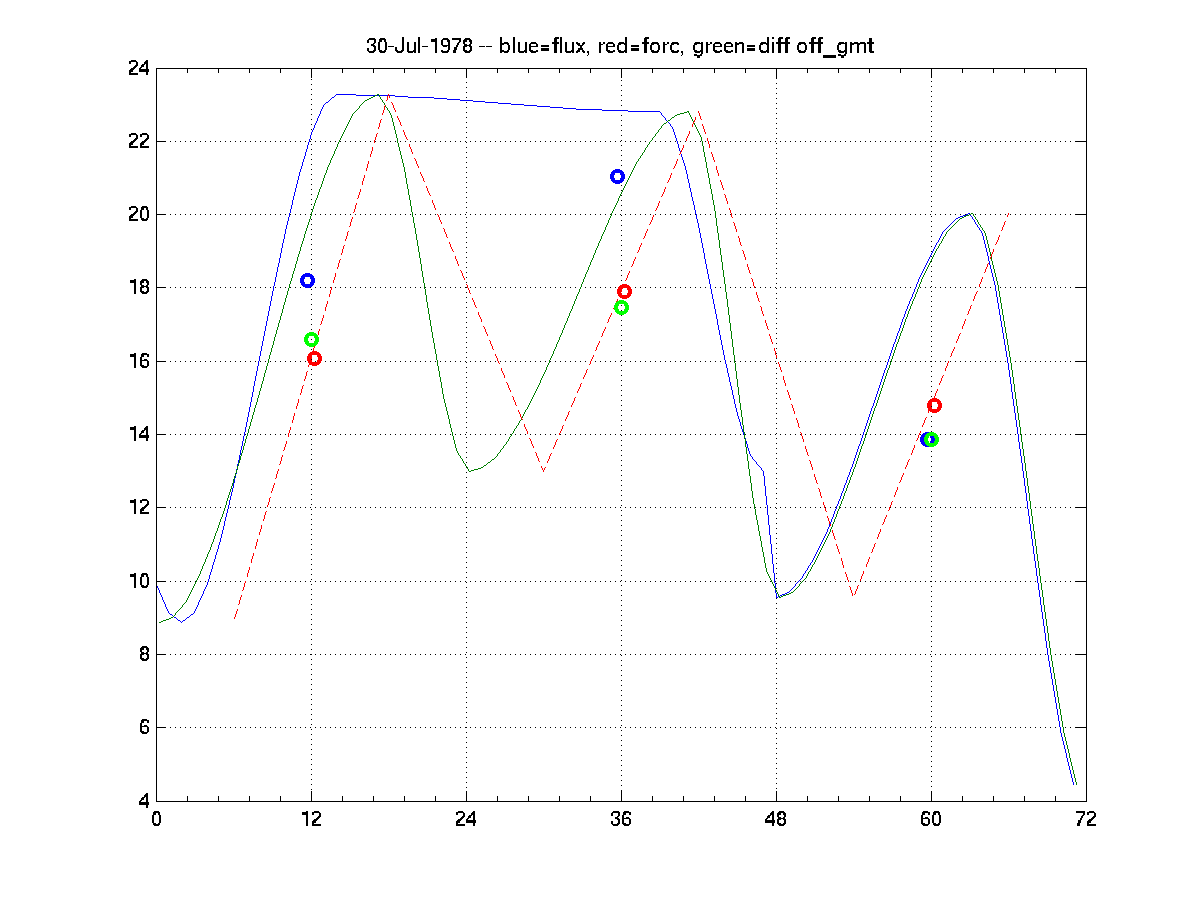
Task: Click the green curve's minimum near x=24
Action: click(468, 471)
